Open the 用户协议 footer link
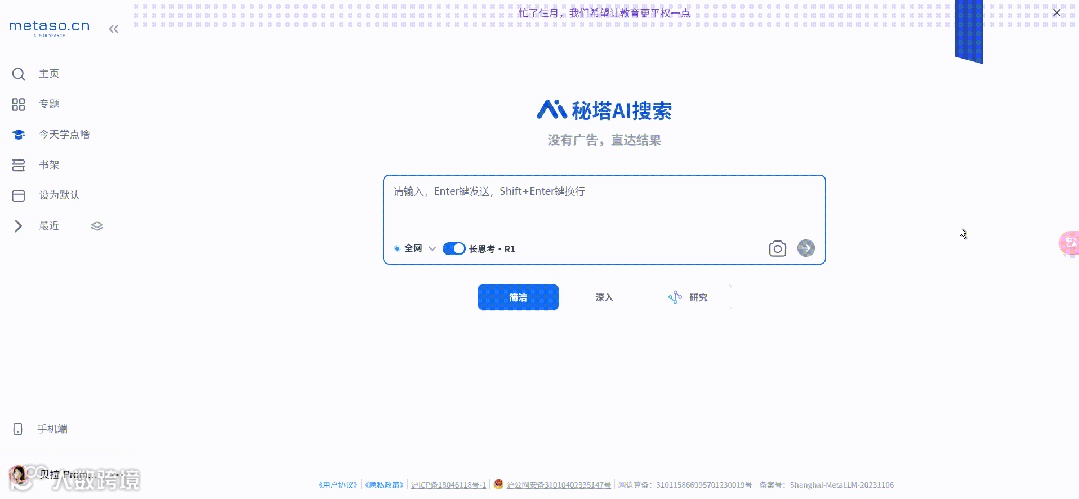Viewport: 1079px width, 499px height. pos(338,485)
